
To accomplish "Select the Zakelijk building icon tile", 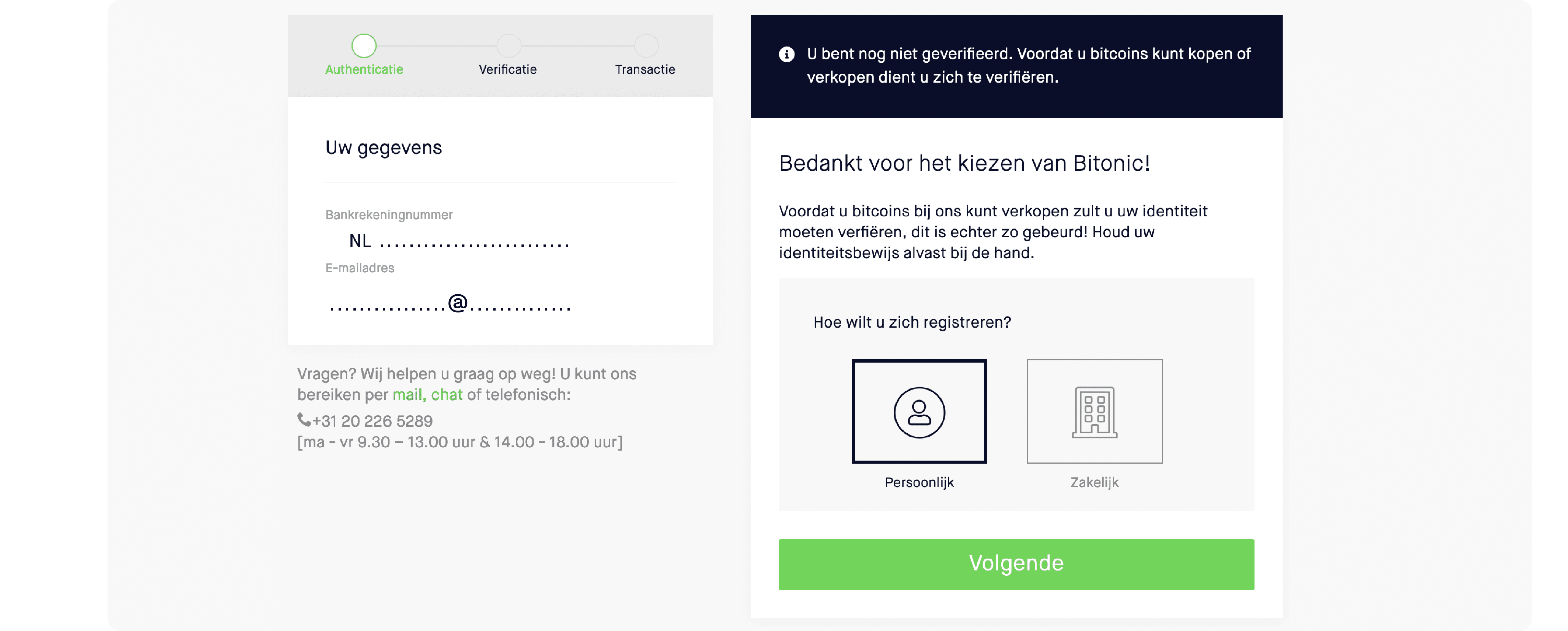I will tap(1094, 411).
